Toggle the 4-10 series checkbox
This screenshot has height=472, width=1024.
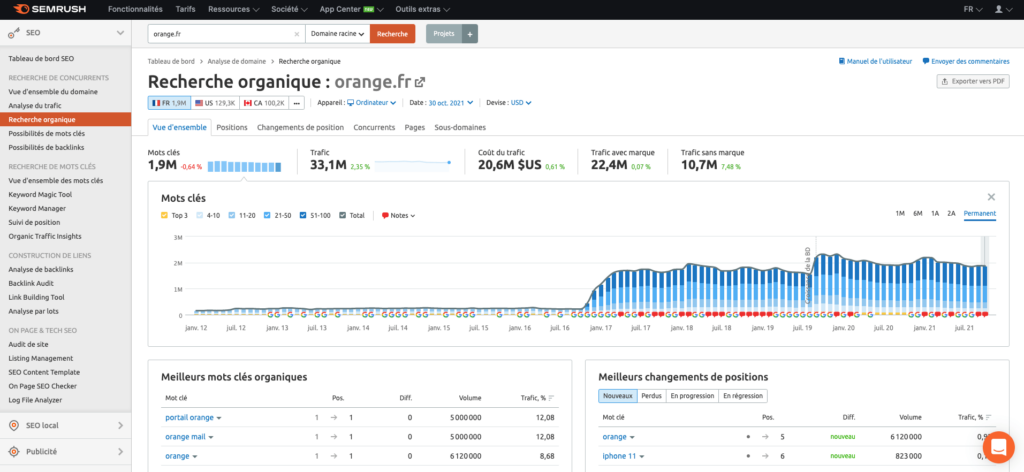tap(199, 215)
